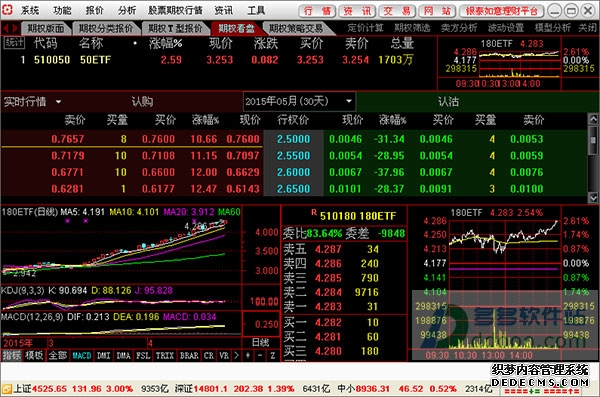Image resolution: width=600 pixels, height=397 pixels.
Task: Switch to 期权T型报价 tab
Action: (x=175, y=28)
